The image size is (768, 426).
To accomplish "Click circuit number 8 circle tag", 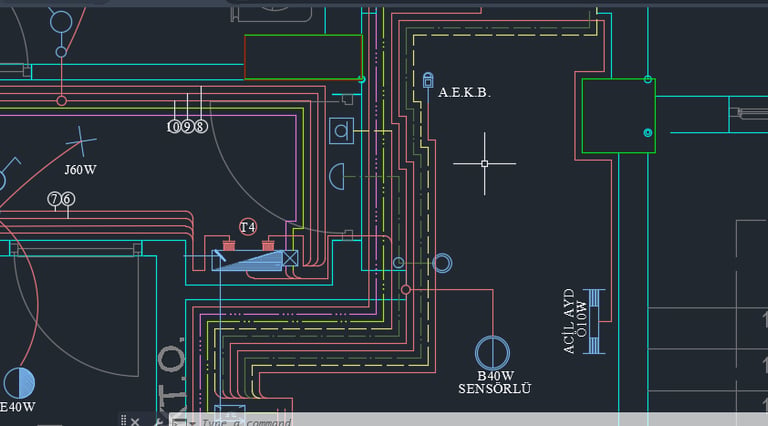I will click(x=200, y=127).
